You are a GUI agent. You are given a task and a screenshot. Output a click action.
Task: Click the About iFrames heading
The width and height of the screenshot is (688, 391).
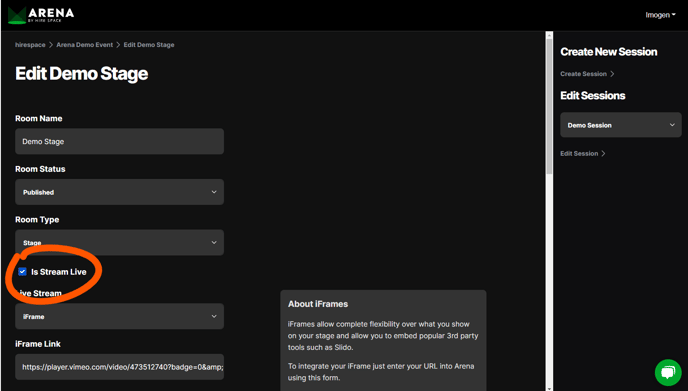318,304
